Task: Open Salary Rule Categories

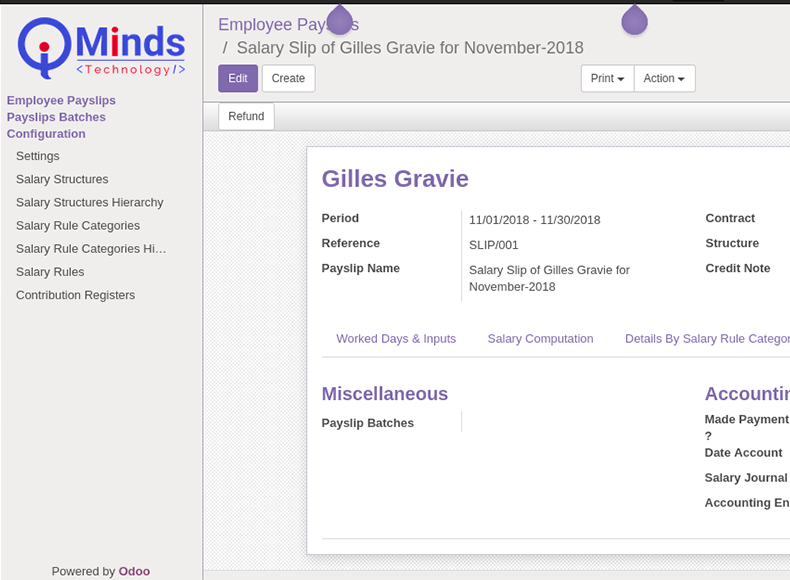Action: (x=78, y=226)
